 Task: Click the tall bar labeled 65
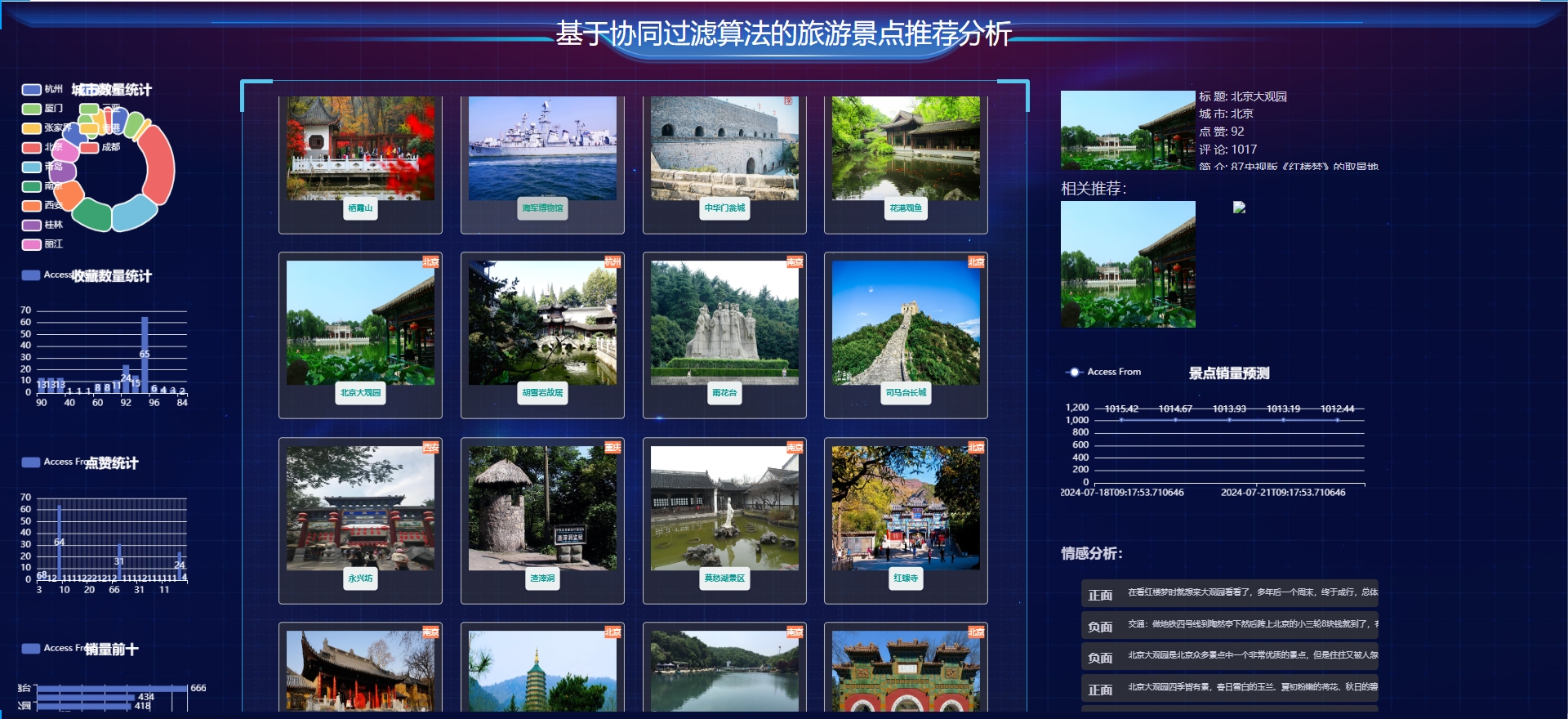145,354
